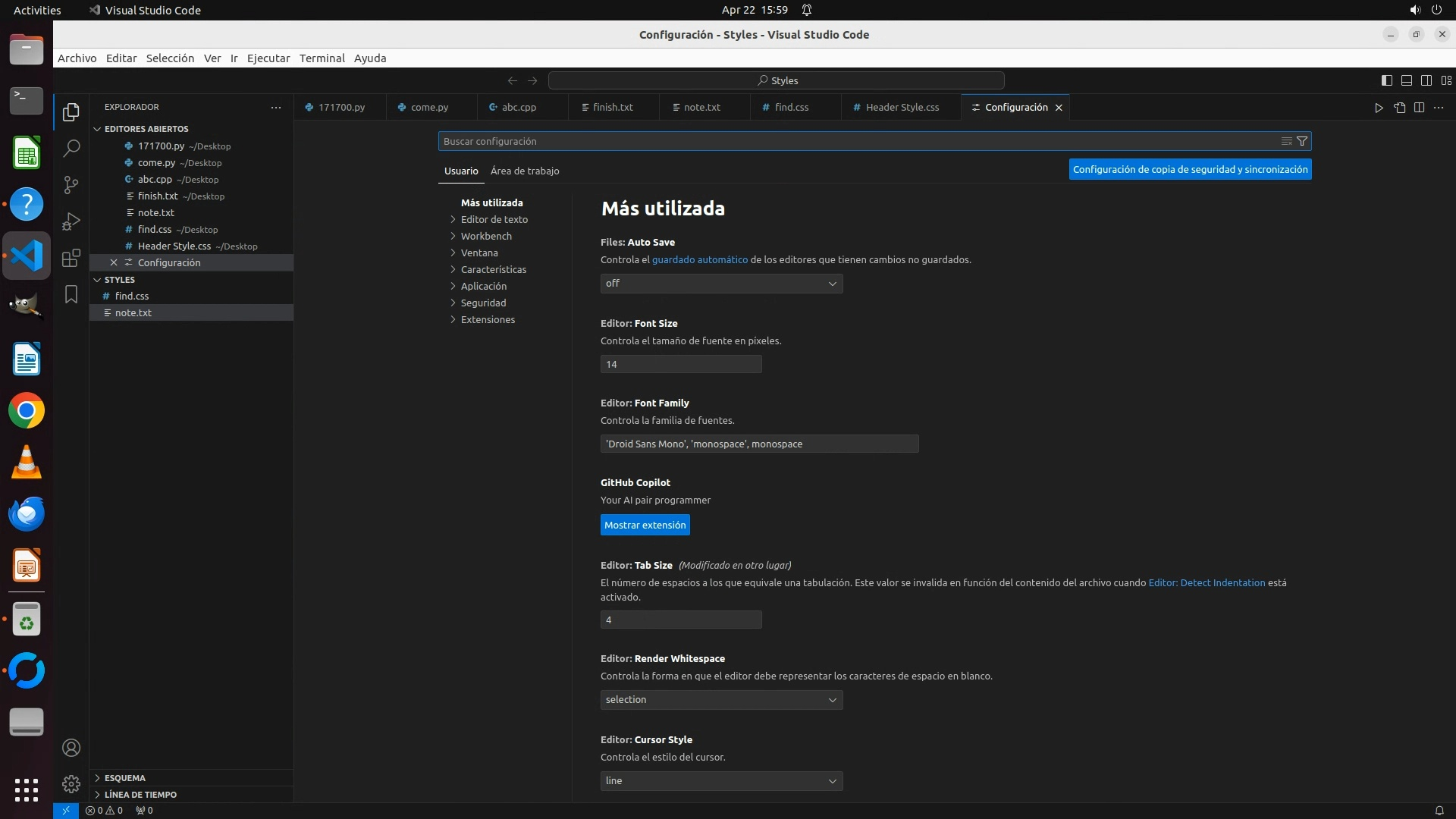Toggle bottom panel visibility

tap(1406, 80)
